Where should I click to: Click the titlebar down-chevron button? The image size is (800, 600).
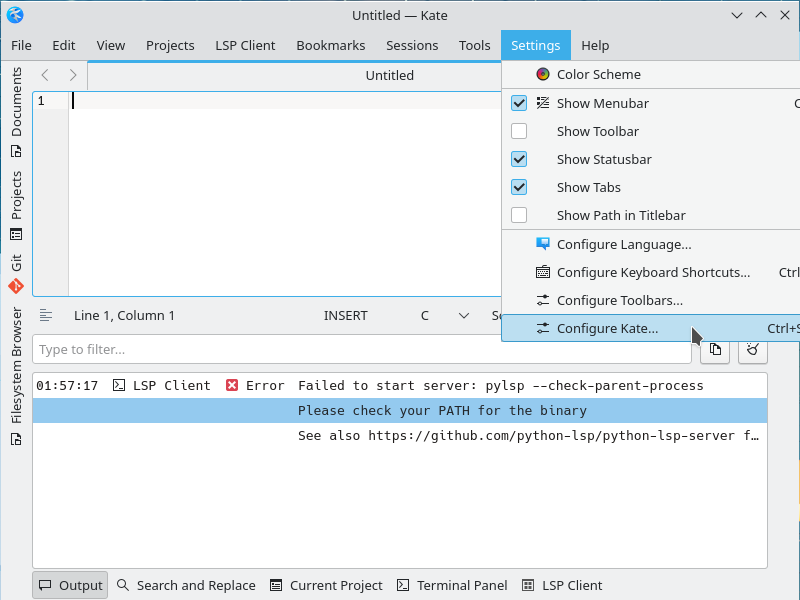coord(737,15)
